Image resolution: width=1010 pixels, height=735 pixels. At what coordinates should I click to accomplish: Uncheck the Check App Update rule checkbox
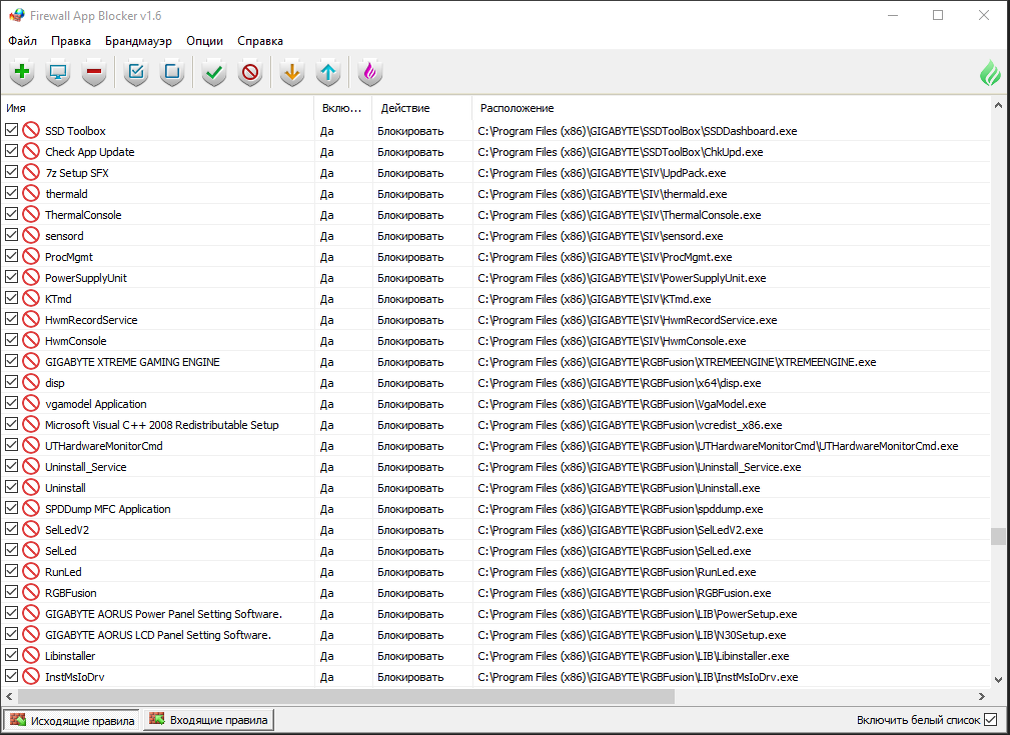click(x=11, y=151)
